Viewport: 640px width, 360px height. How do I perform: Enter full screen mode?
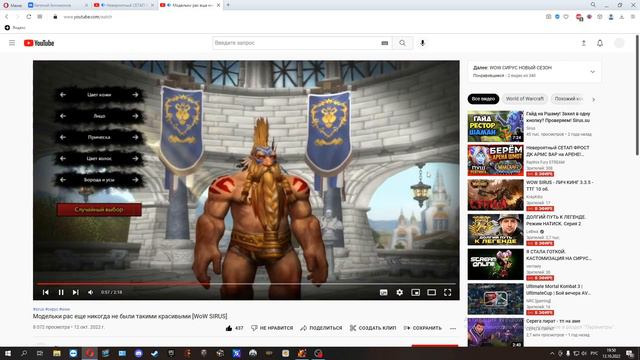coord(448,292)
